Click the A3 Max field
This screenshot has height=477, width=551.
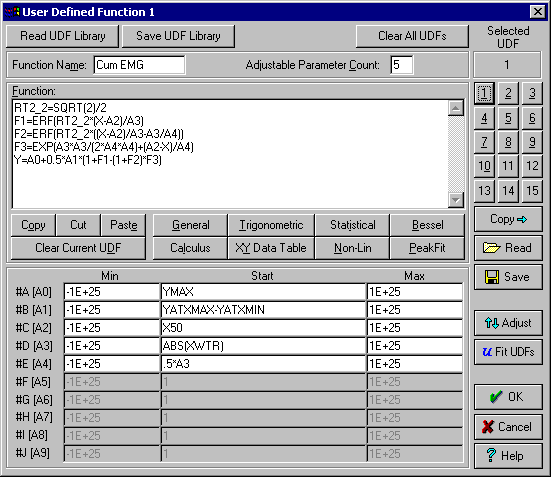(x=415, y=346)
